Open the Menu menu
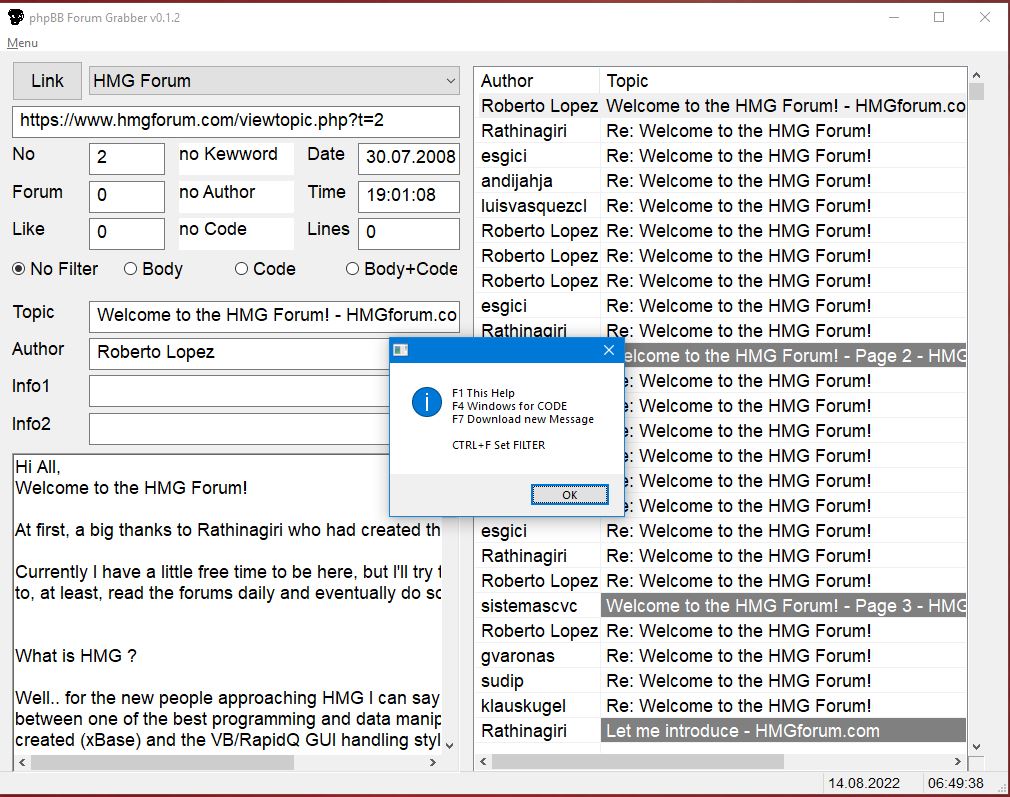The image size is (1010, 797). [23, 43]
